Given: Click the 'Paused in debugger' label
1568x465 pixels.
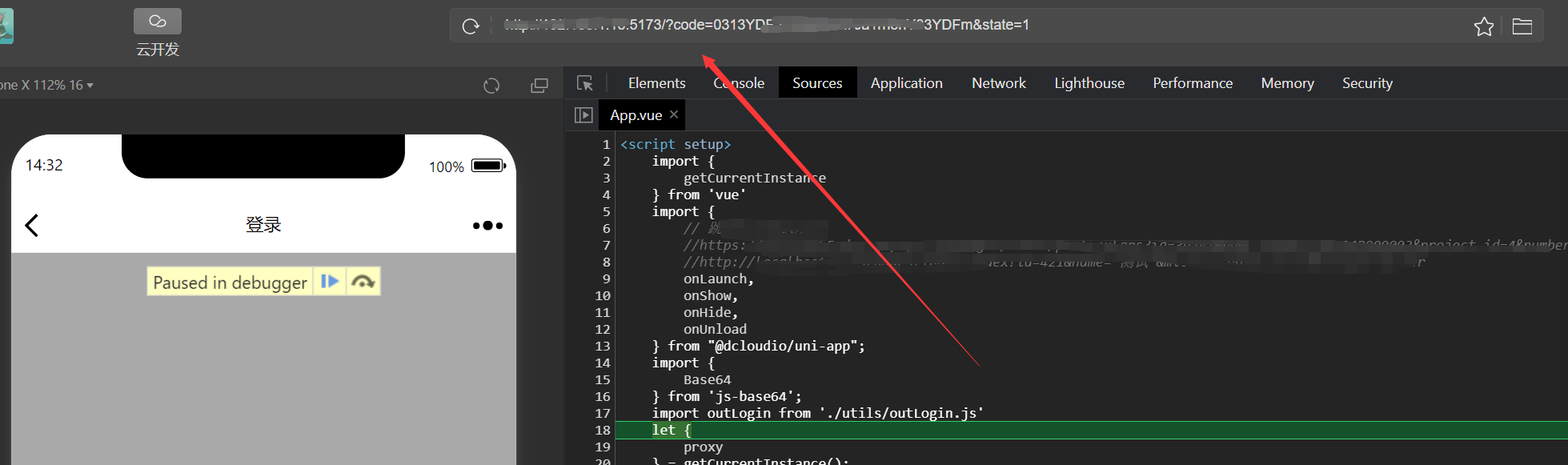Looking at the screenshot, I should pyautogui.click(x=230, y=282).
